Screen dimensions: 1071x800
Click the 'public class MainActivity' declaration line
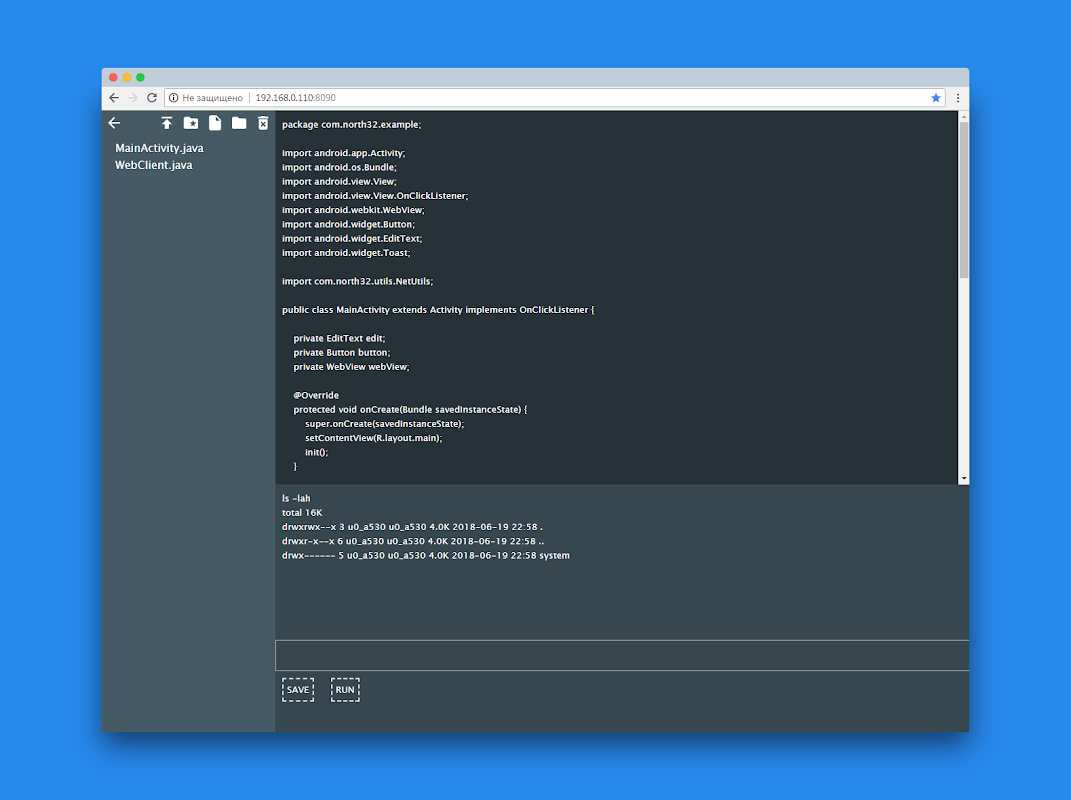439,310
